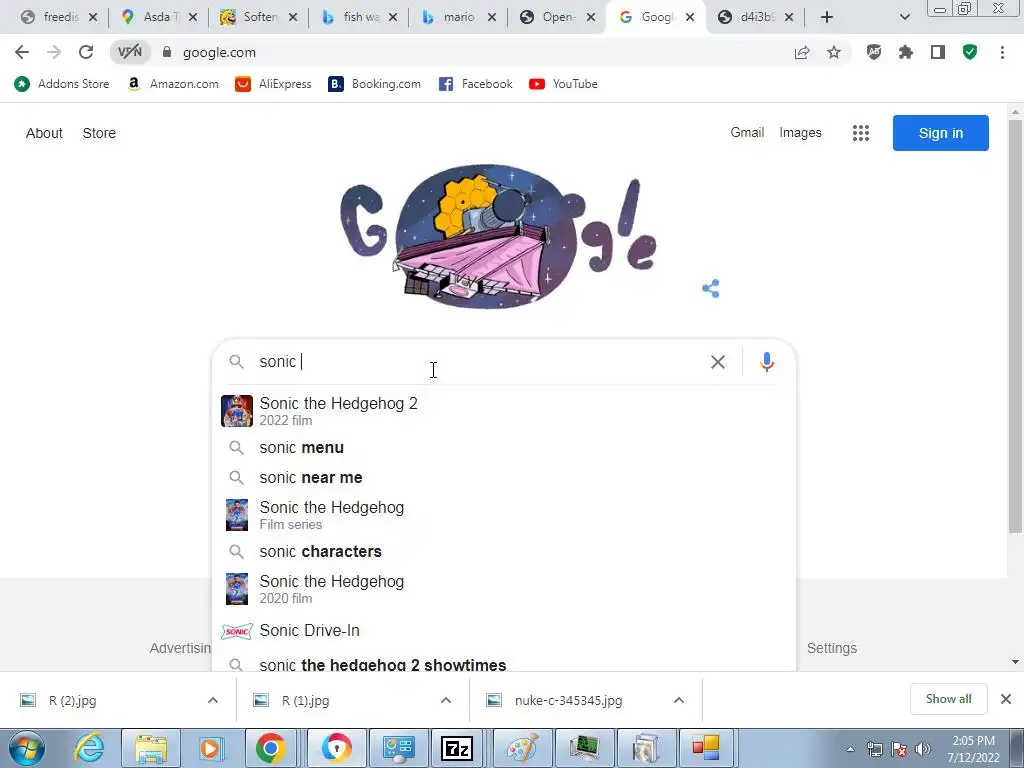This screenshot has height=768, width=1024.
Task: Select the Sonic Drive-In suggestion
Action: pyautogui.click(x=503, y=631)
